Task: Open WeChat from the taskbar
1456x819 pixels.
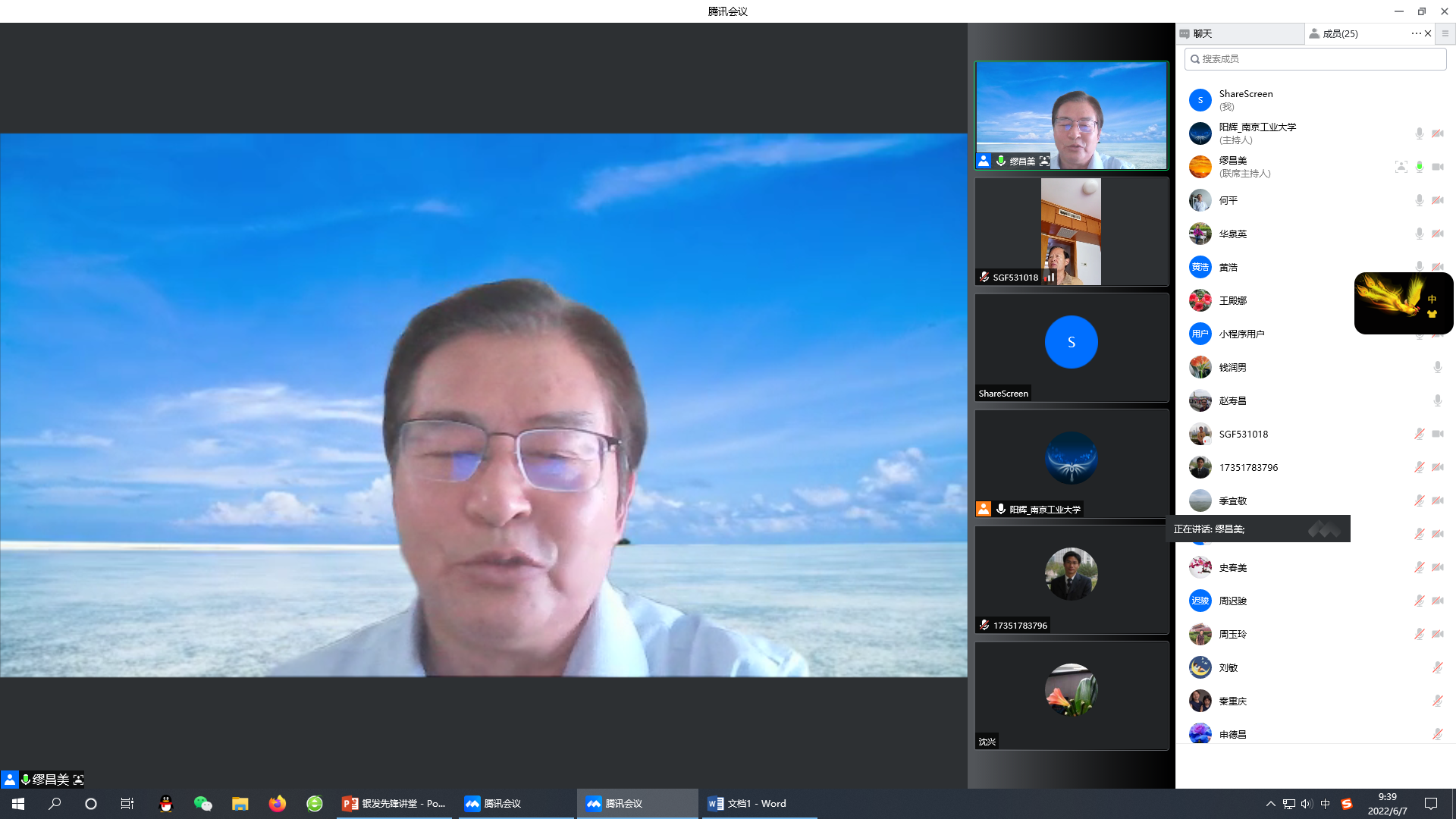Action: pos(202,804)
